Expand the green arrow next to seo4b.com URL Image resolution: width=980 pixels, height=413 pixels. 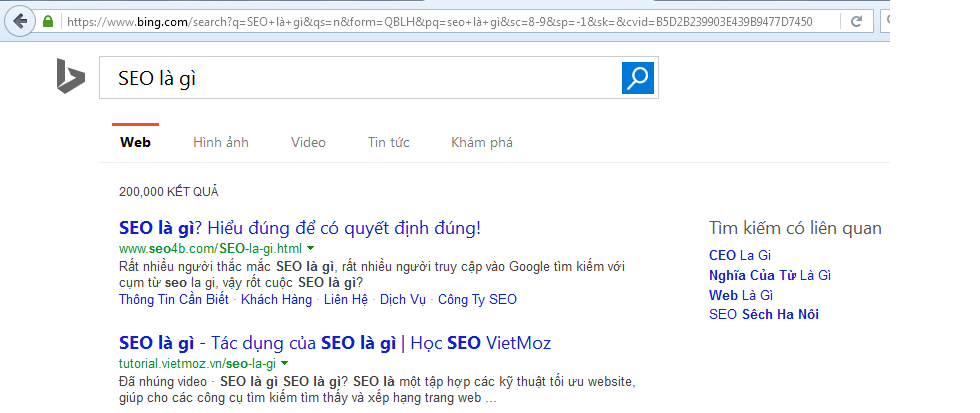point(311,248)
